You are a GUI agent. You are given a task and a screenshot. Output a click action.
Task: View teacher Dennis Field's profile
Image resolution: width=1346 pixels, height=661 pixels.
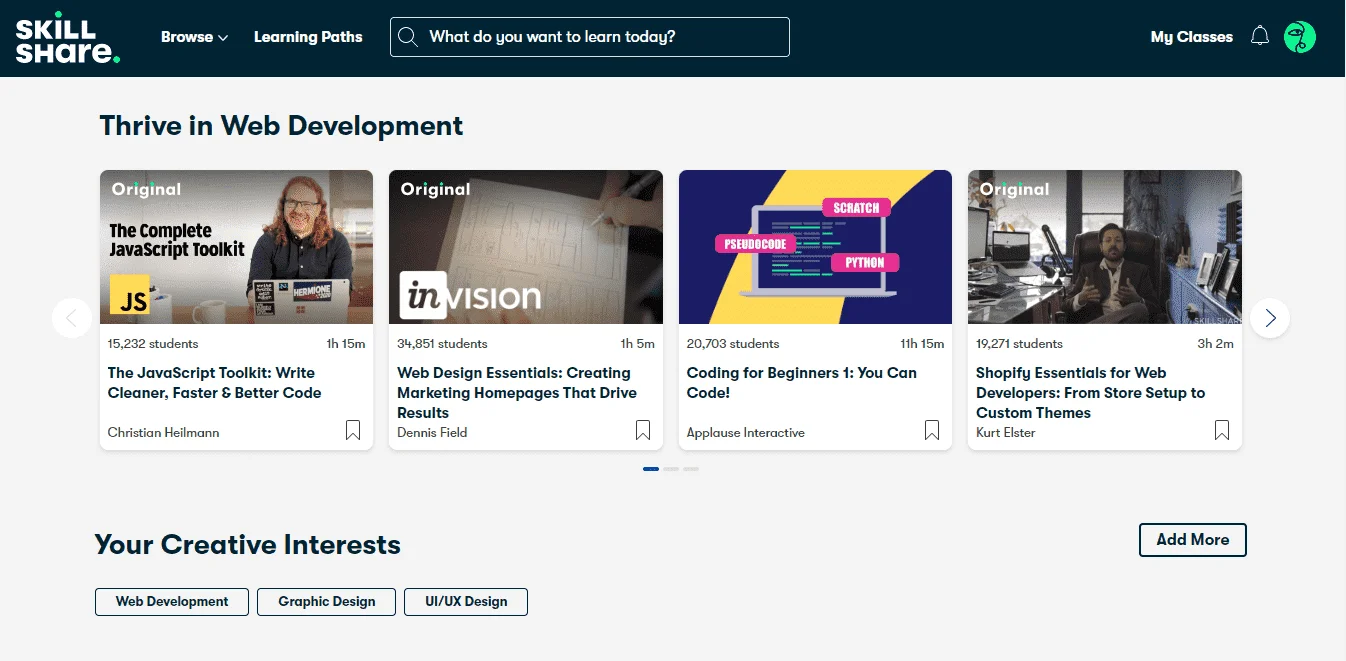point(432,433)
